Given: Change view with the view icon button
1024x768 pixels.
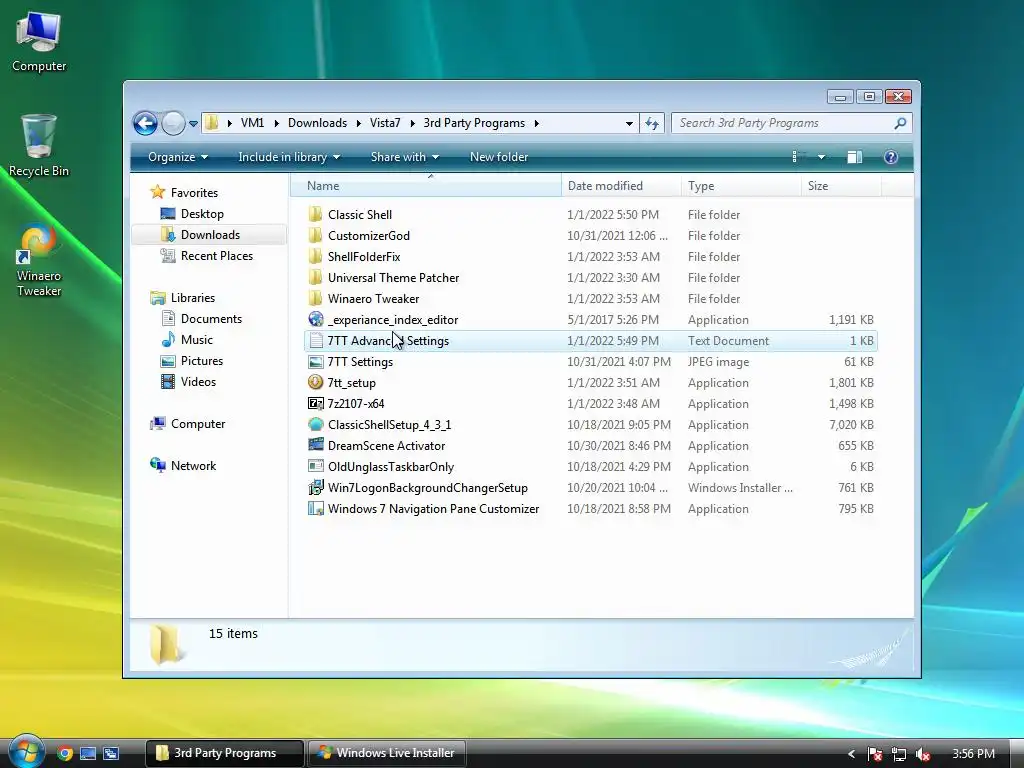Looking at the screenshot, I should 798,157.
